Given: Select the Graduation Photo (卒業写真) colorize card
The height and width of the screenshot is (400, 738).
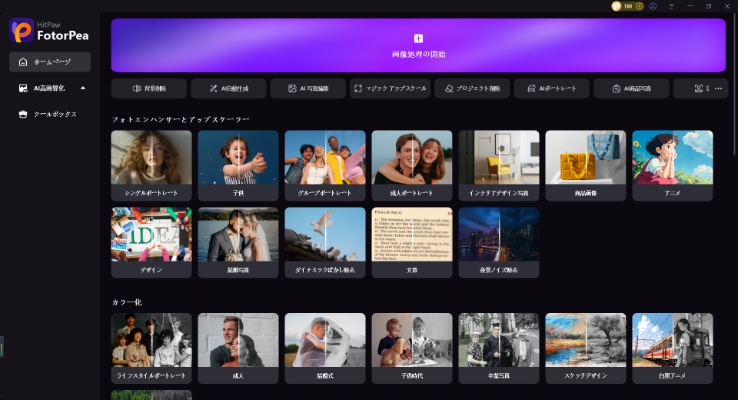Looking at the screenshot, I should pos(499,348).
